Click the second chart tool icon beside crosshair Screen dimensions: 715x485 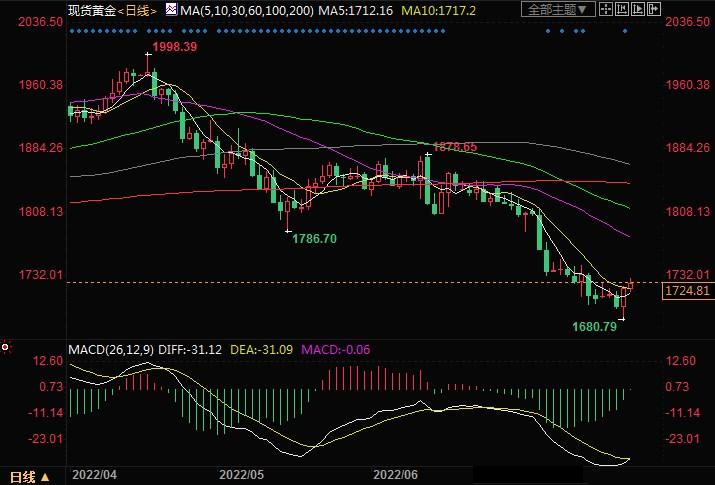[x=626, y=9]
